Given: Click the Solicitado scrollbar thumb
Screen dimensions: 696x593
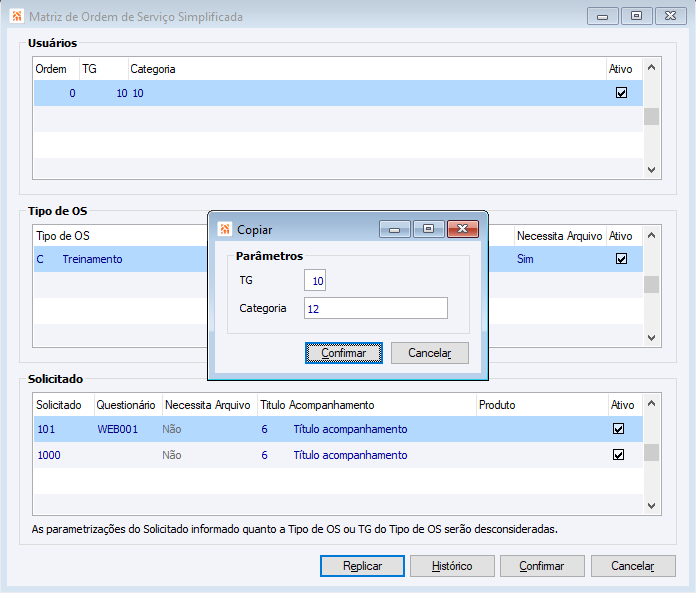Looking at the screenshot, I should pos(651,453).
